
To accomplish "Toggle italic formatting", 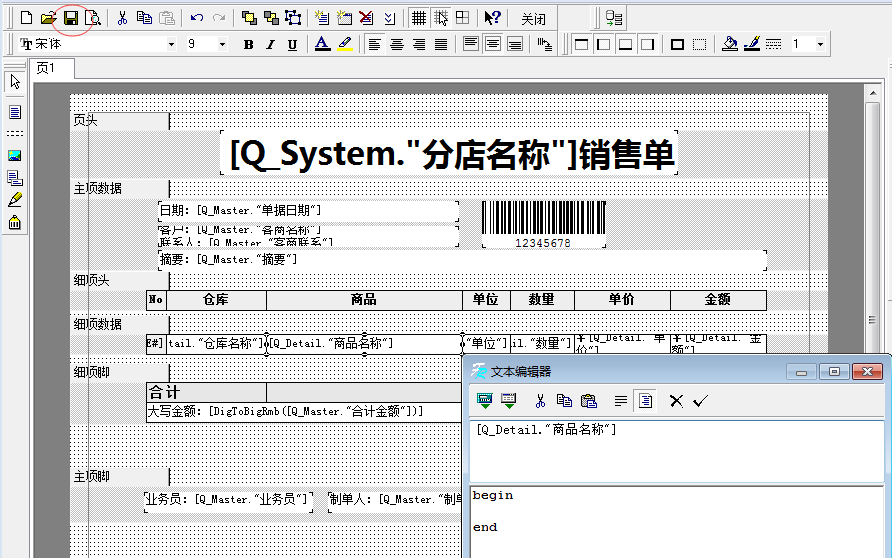I will pos(270,44).
